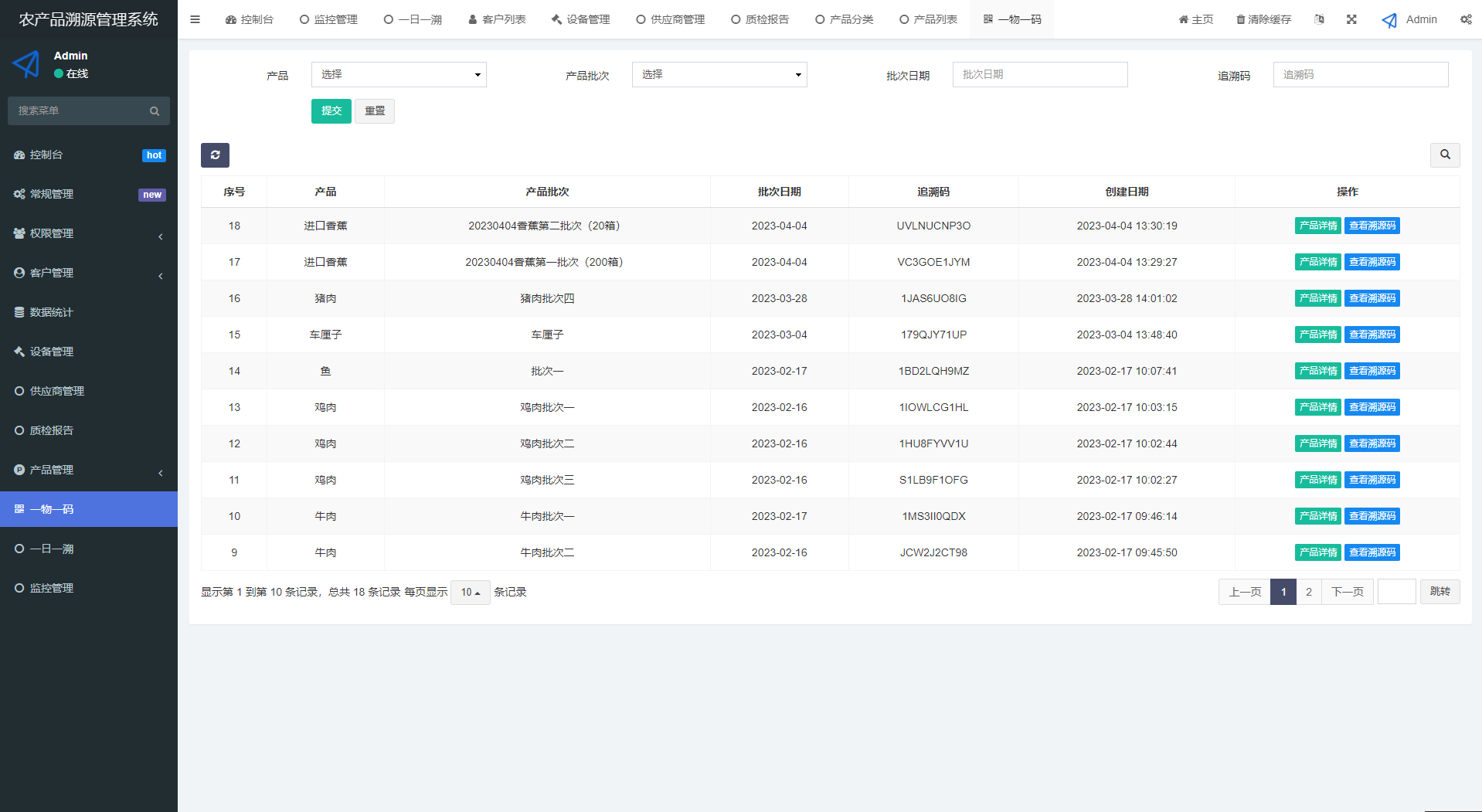This screenshot has width=1482, height=812.
Task: Focus the 追溯码 input field
Action: pos(1360,75)
